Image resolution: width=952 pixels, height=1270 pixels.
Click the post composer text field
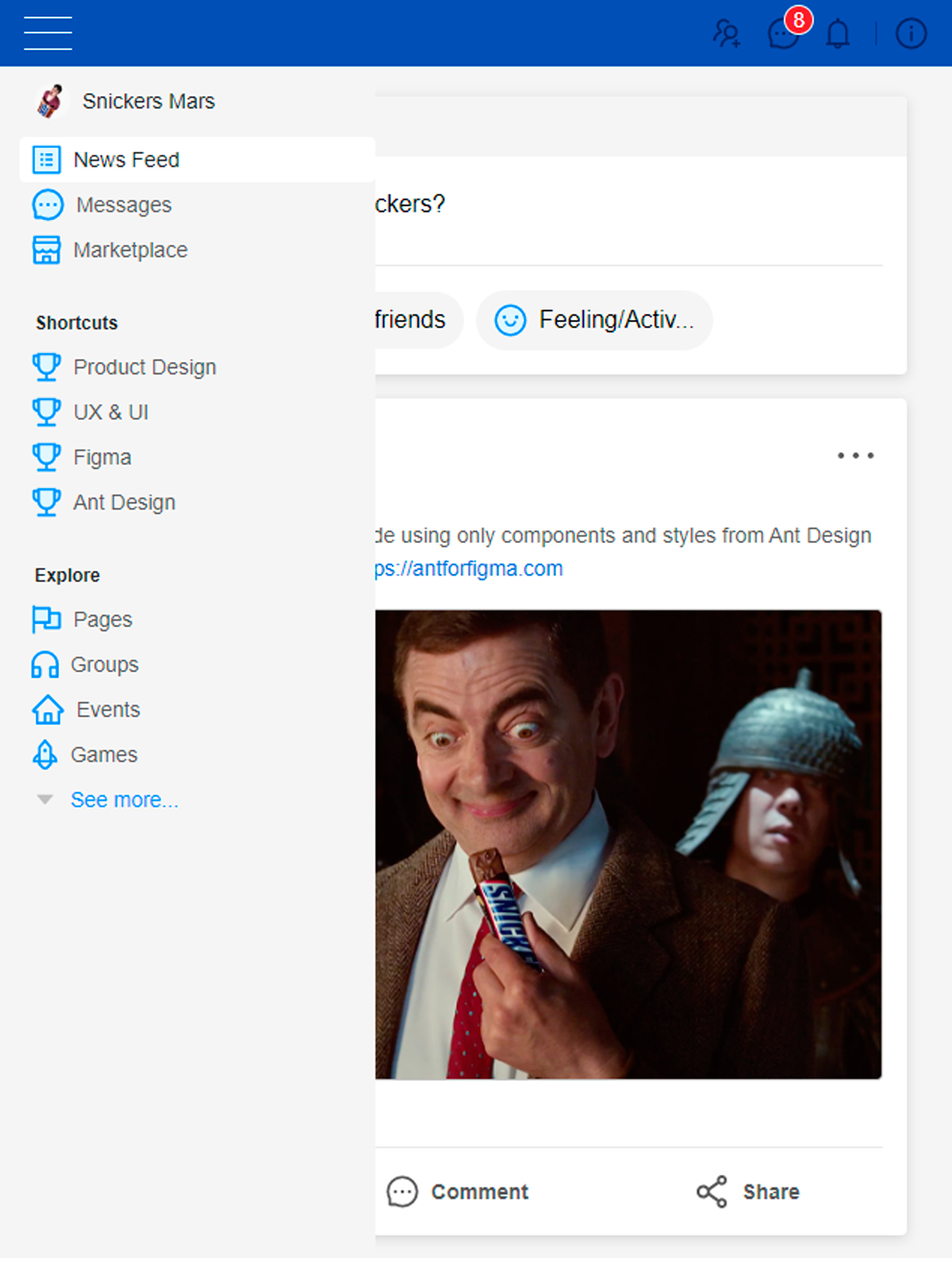click(628, 204)
